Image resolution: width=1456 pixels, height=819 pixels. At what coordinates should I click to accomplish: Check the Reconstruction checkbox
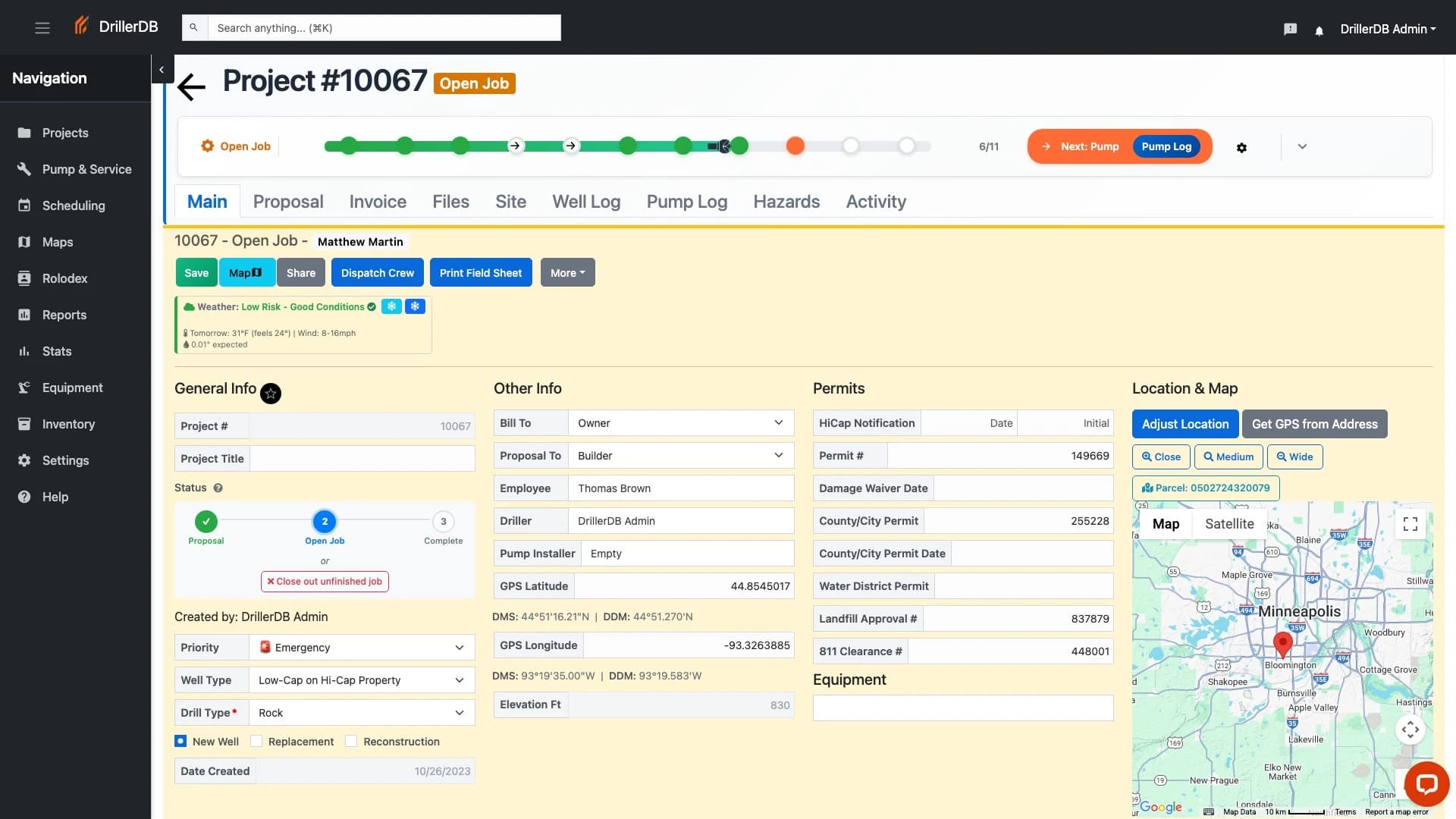point(352,741)
